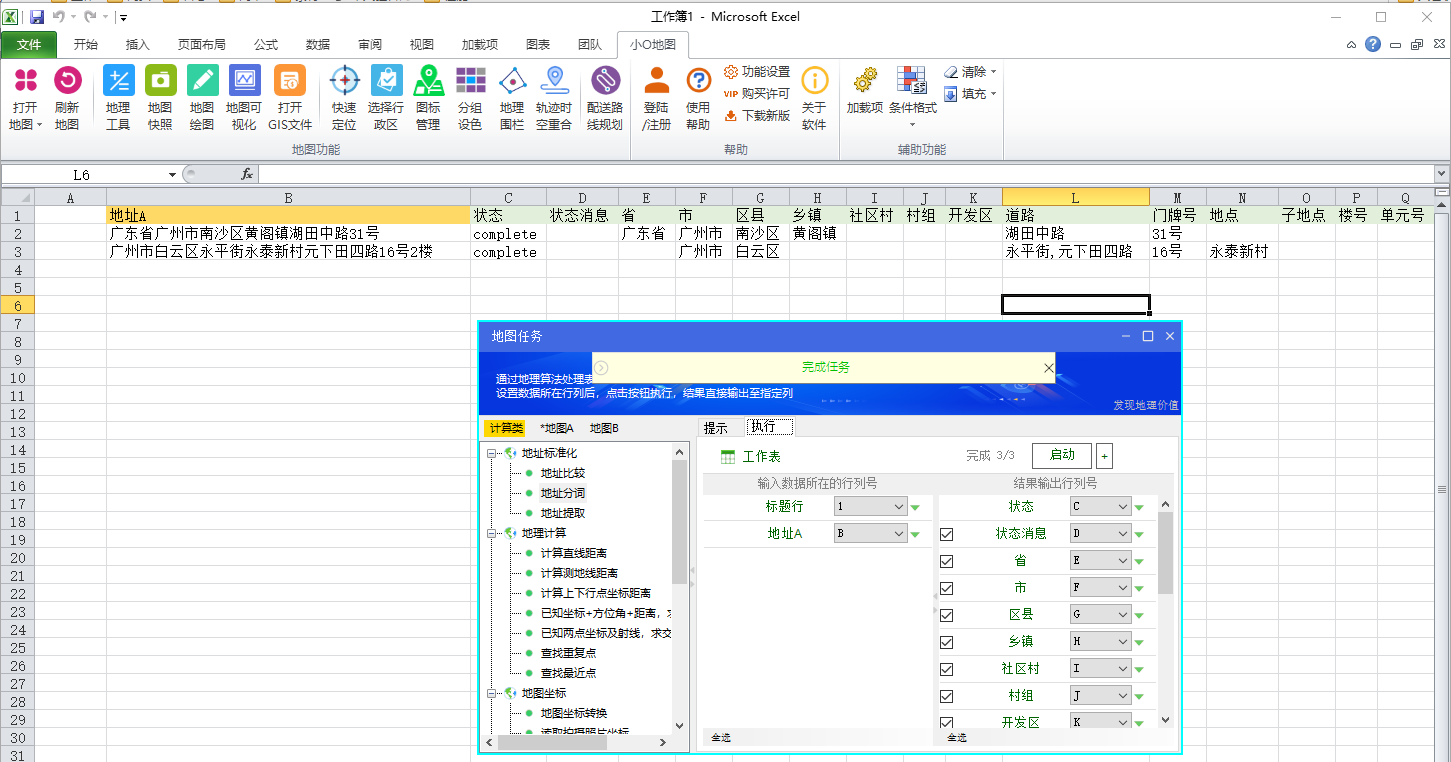Select 计算直线距离 tree item
Viewport: 1451px width, 762px height.
tap(574, 553)
